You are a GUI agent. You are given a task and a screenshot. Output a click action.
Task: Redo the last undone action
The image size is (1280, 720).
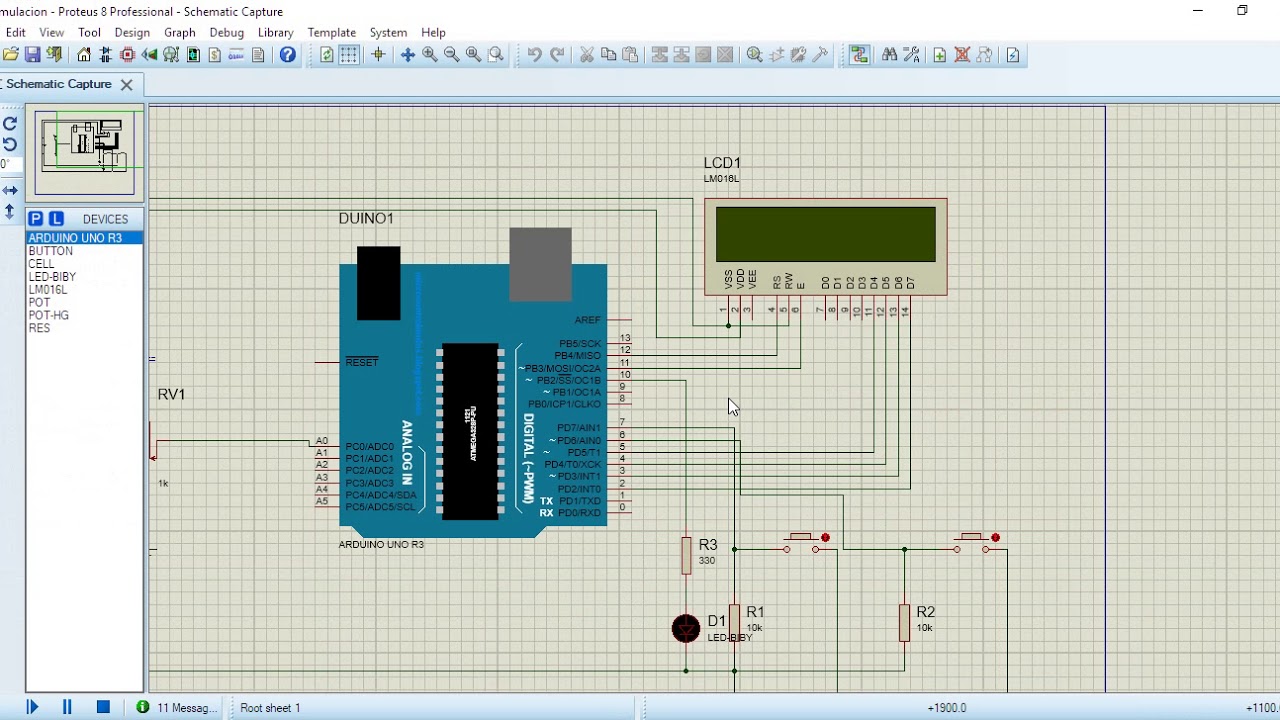tap(557, 55)
